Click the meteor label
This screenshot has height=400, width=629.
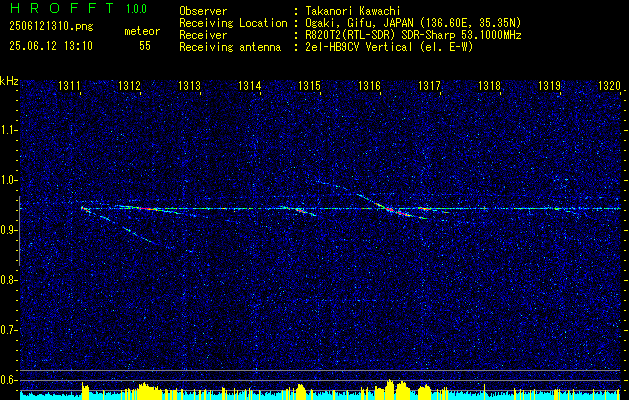tap(142, 31)
